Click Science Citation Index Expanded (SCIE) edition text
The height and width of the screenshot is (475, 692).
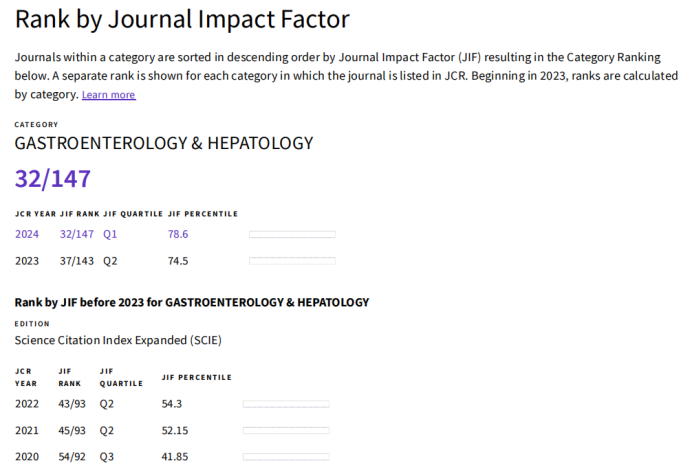pyautogui.click(x=118, y=340)
